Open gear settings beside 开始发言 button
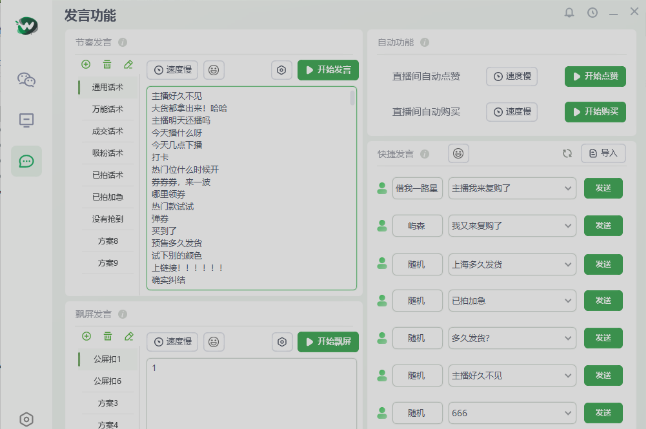This screenshot has width=646, height=429. click(281, 70)
